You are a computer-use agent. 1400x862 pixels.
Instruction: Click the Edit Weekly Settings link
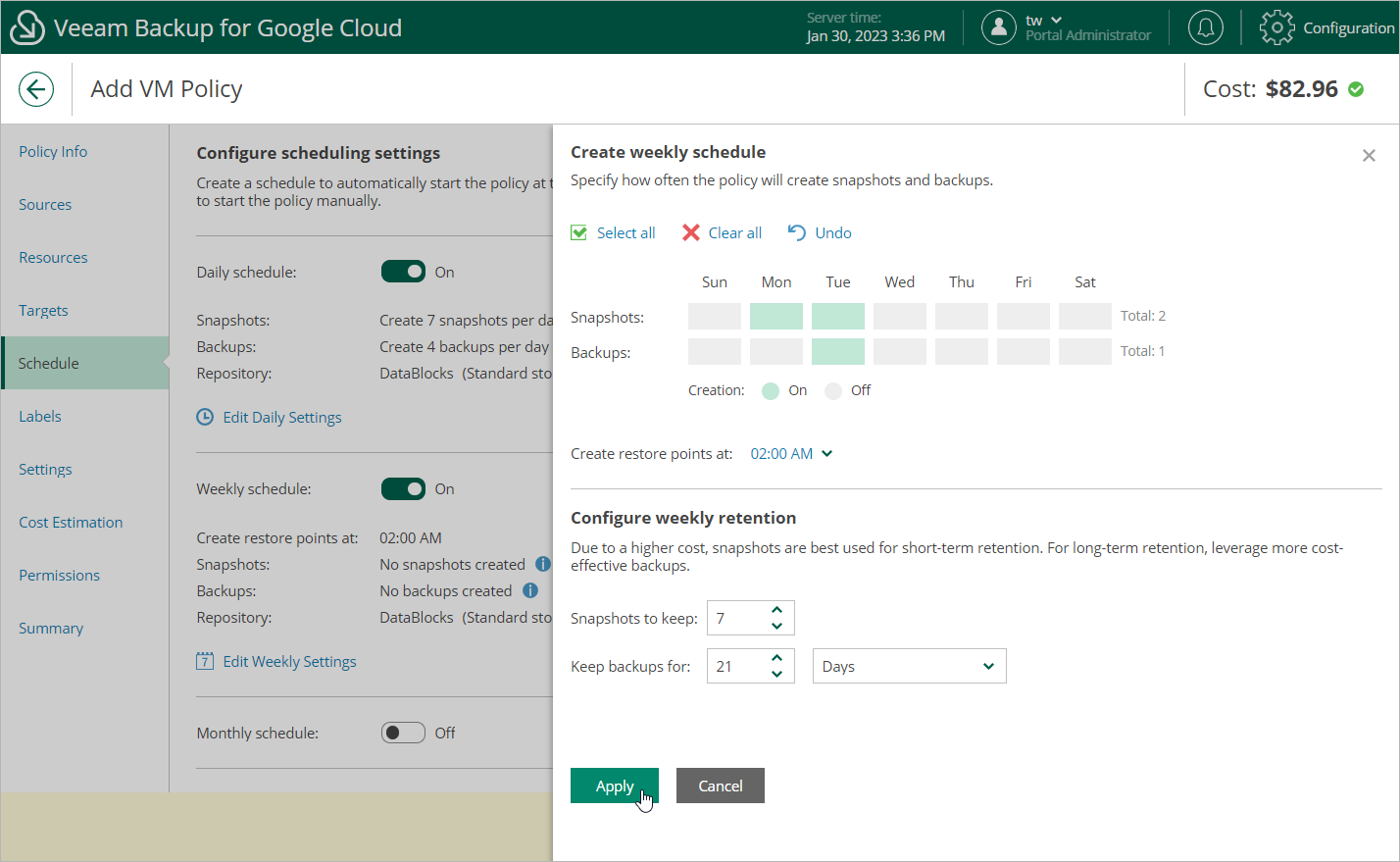(289, 661)
